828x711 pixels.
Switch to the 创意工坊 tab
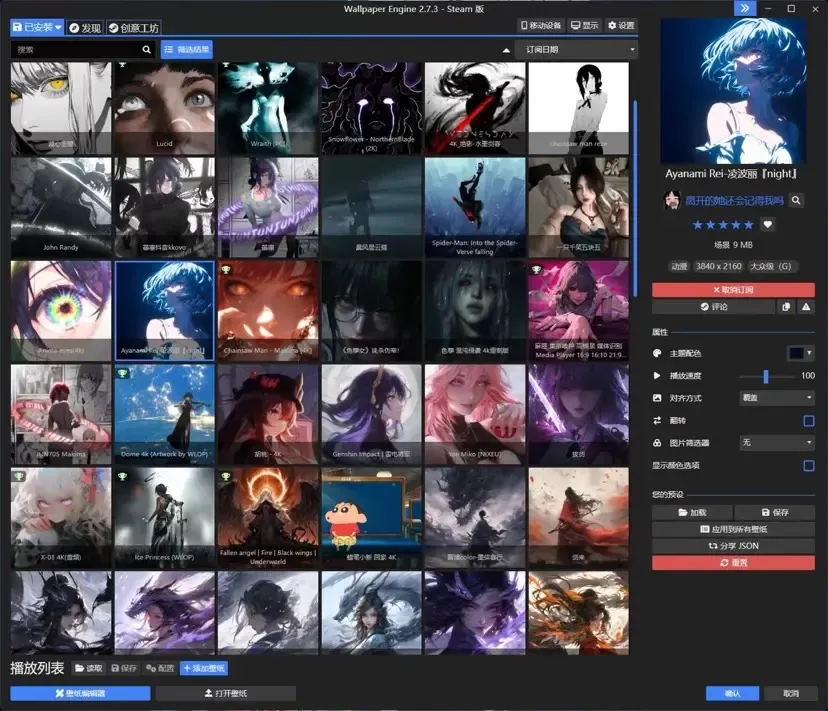click(x=134, y=28)
